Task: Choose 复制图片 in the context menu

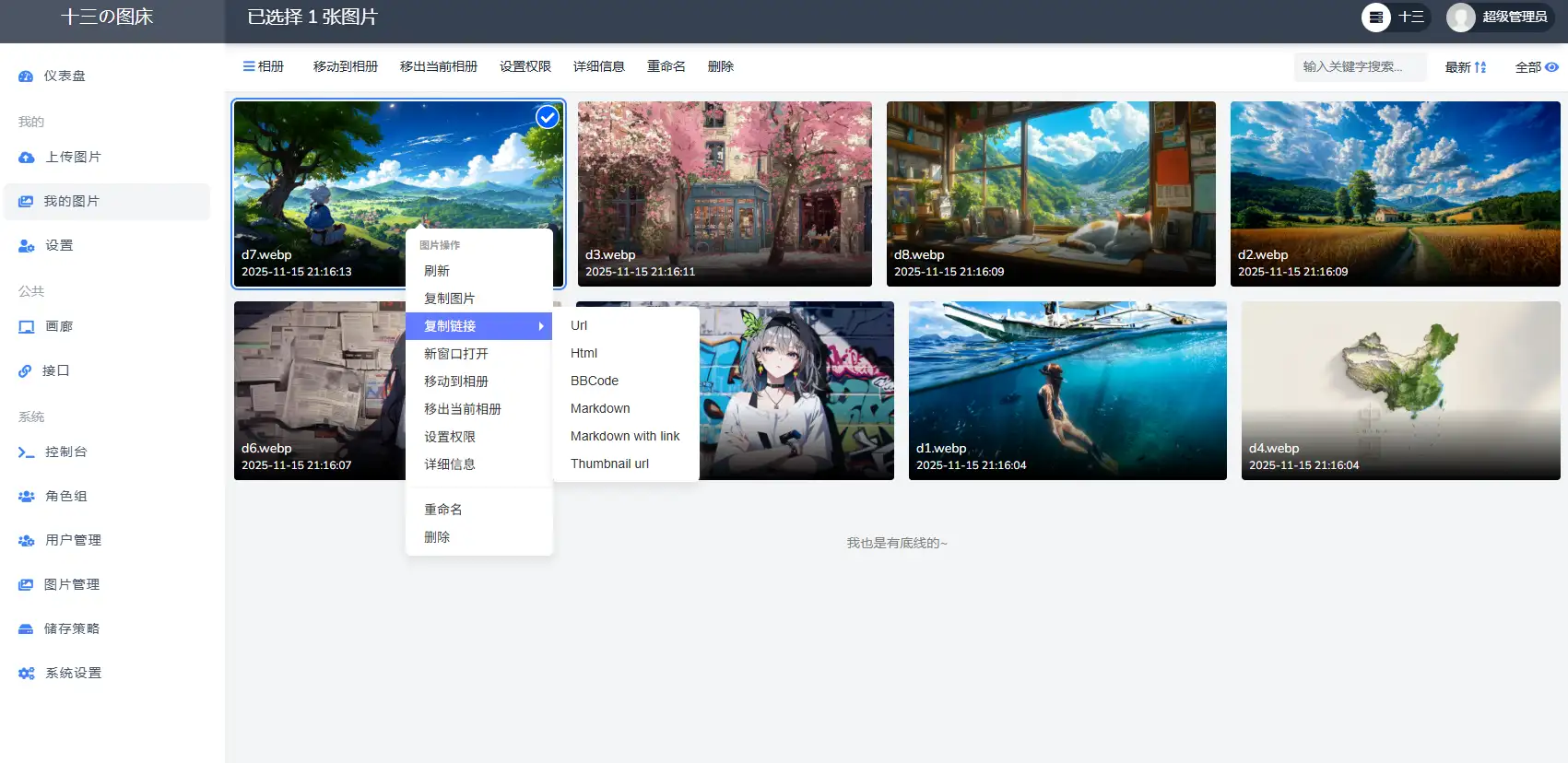Action: point(479,299)
